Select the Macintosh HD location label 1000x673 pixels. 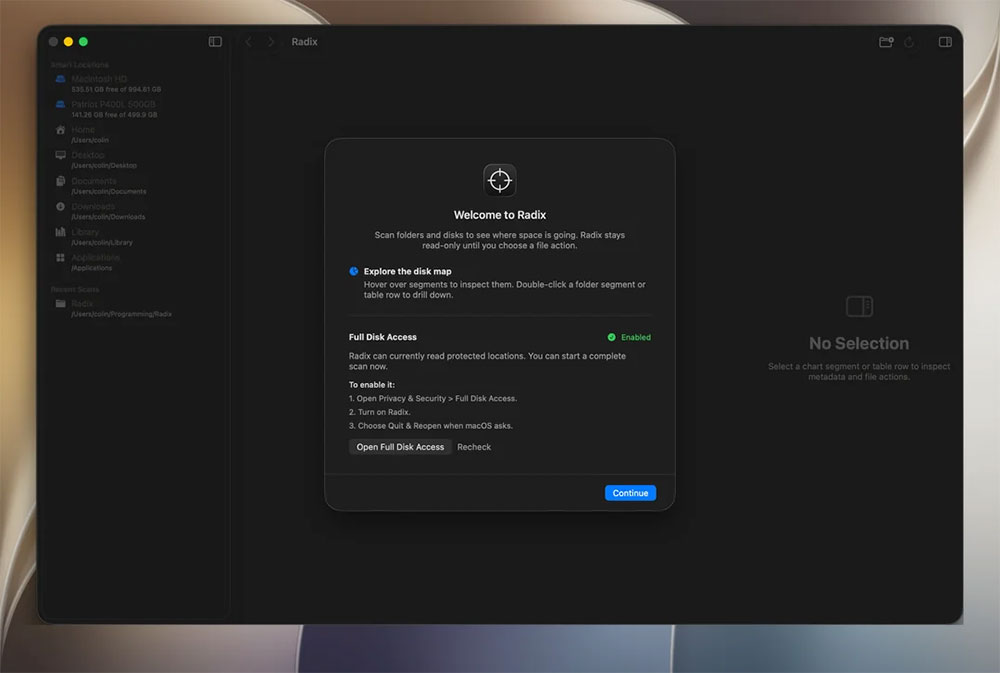[99, 78]
